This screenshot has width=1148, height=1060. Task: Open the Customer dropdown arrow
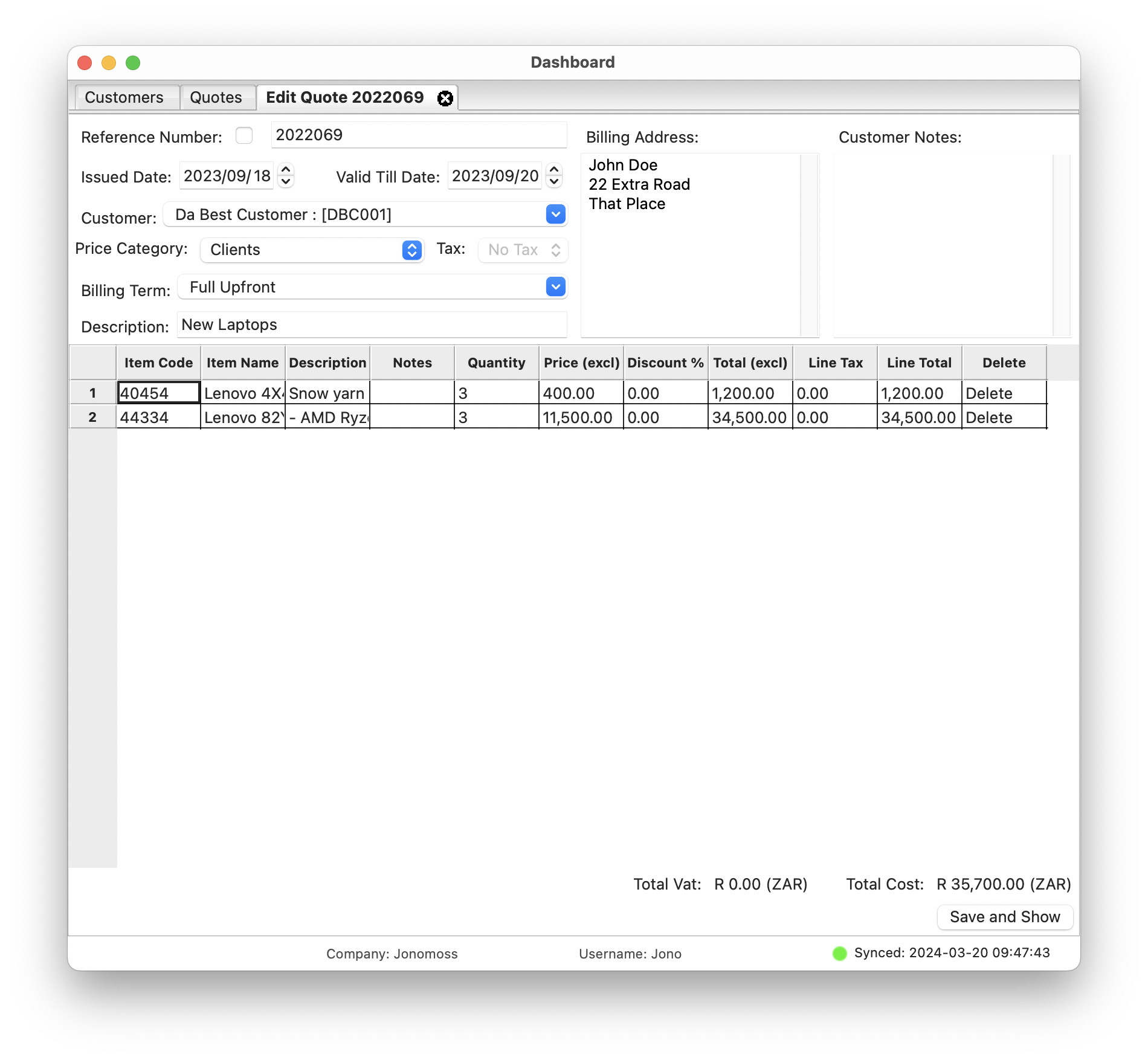pos(555,214)
